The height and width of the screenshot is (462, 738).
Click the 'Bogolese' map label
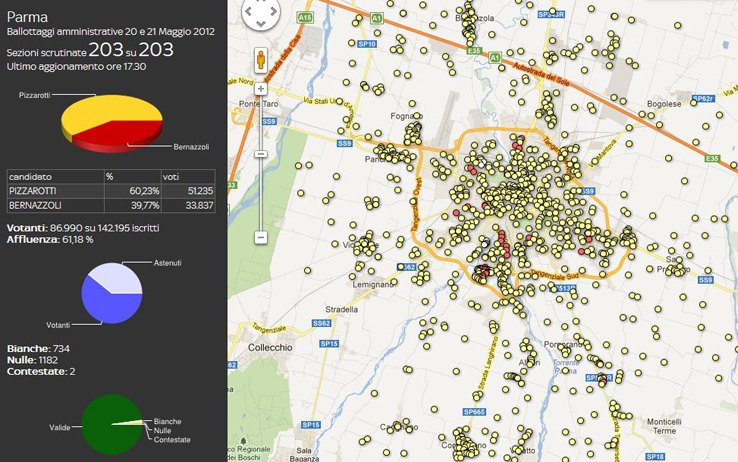664,104
